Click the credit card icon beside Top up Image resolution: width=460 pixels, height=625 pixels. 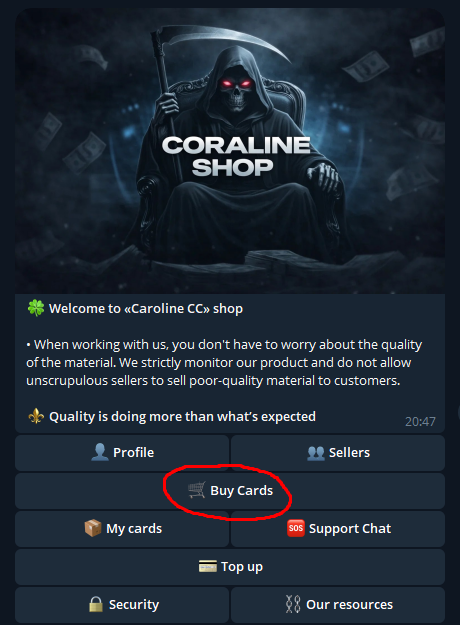click(208, 566)
